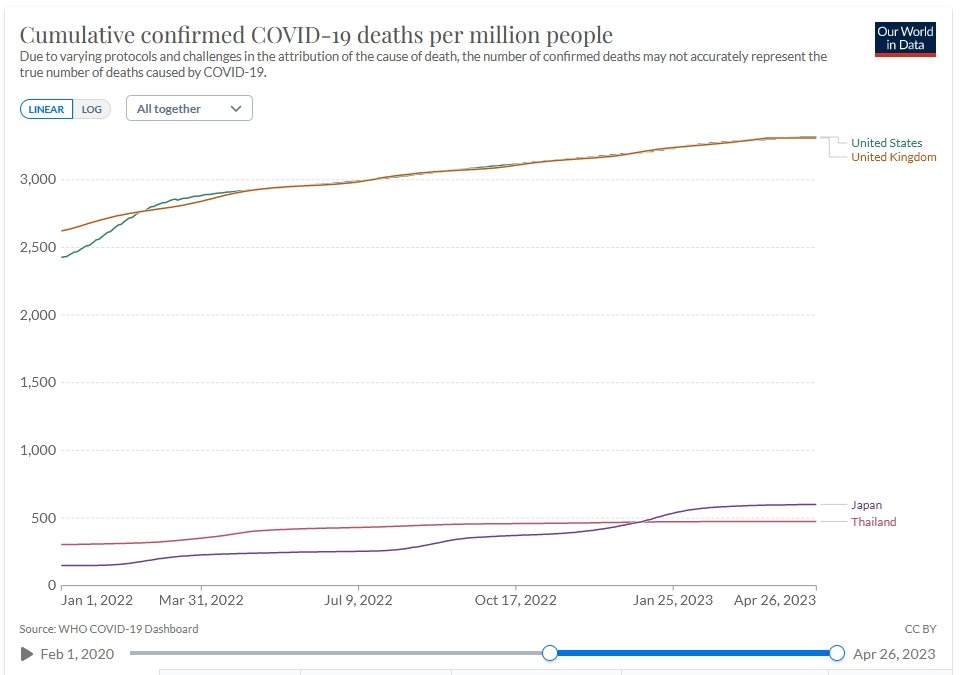The width and height of the screenshot is (960, 675).
Task: Click the blue selected timeline range
Action: [x=693, y=653]
